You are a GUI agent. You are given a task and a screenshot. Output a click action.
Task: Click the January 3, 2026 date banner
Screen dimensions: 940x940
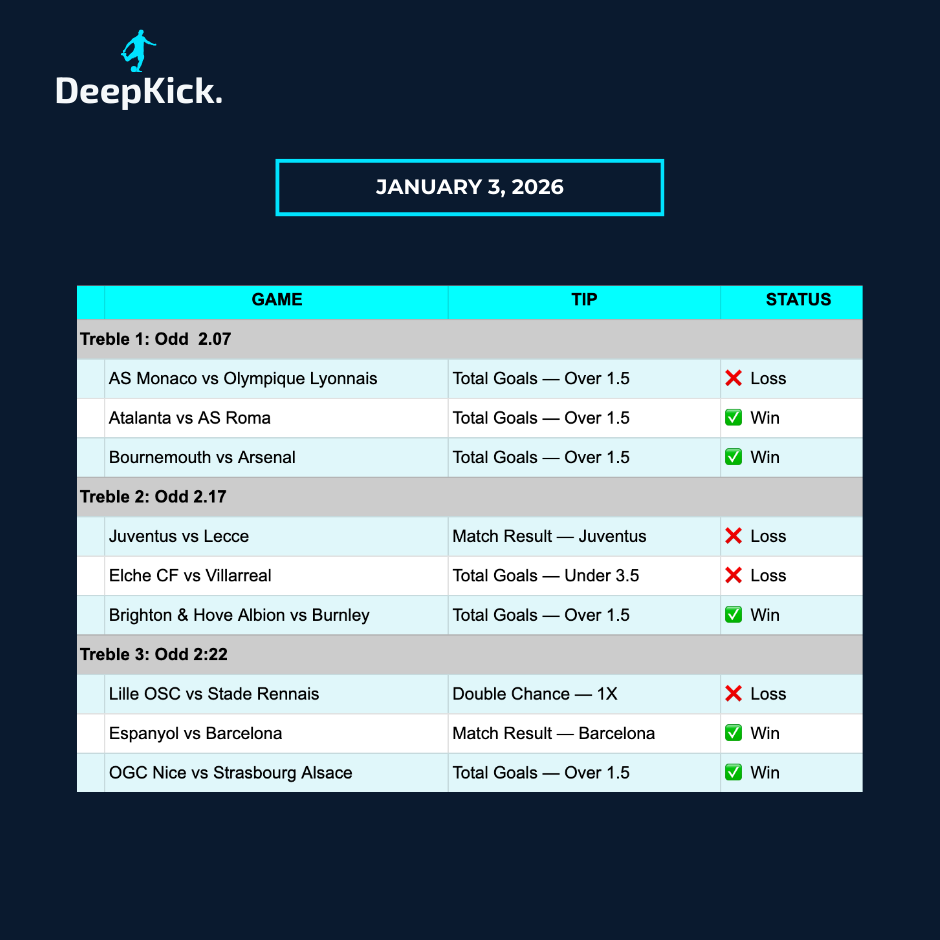[x=469, y=187]
